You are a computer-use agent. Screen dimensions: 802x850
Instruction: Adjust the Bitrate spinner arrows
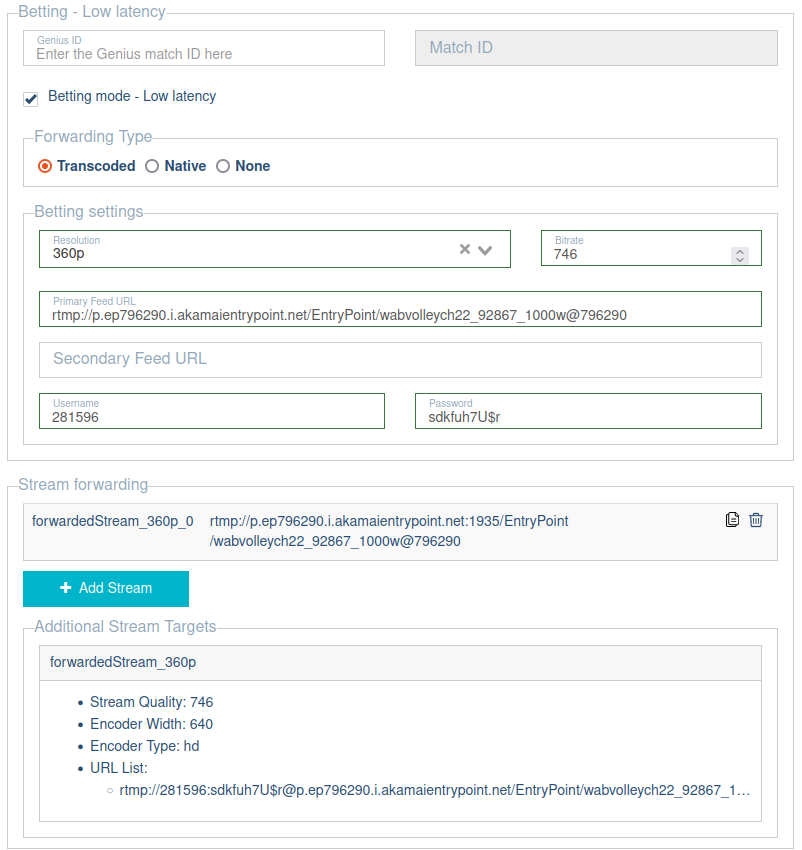[740, 256]
